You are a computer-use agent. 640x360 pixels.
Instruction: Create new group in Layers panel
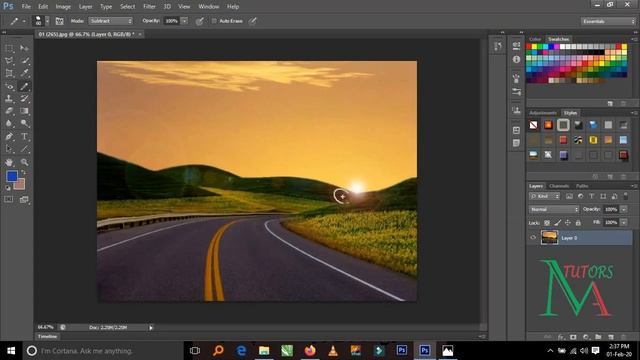pos(598,337)
